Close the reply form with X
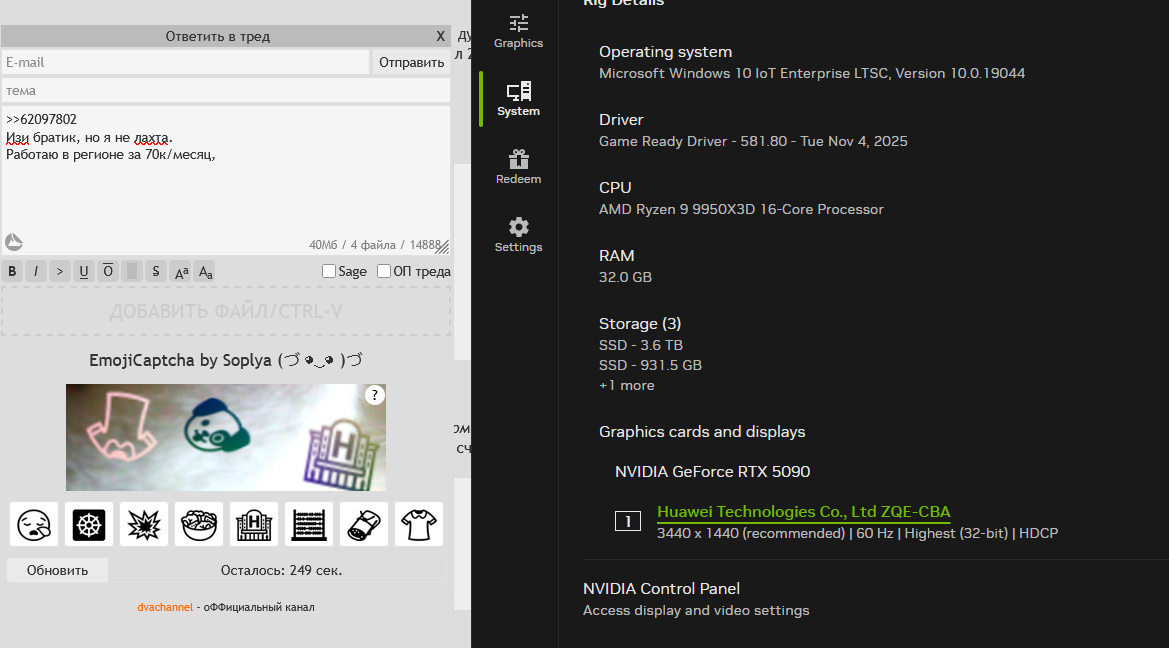The width and height of the screenshot is (1169, 648). 441,36
